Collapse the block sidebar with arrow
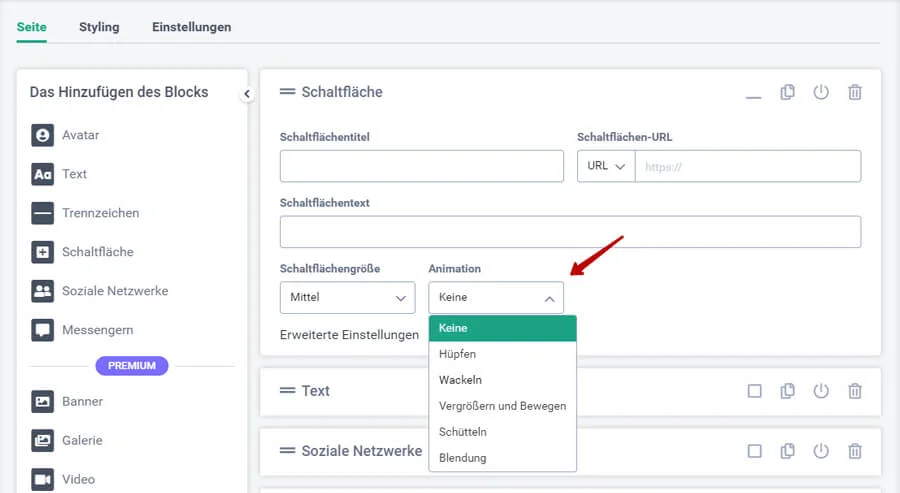Image resolution: width=900 pixels, height=493 pixels. click(247, 94)
